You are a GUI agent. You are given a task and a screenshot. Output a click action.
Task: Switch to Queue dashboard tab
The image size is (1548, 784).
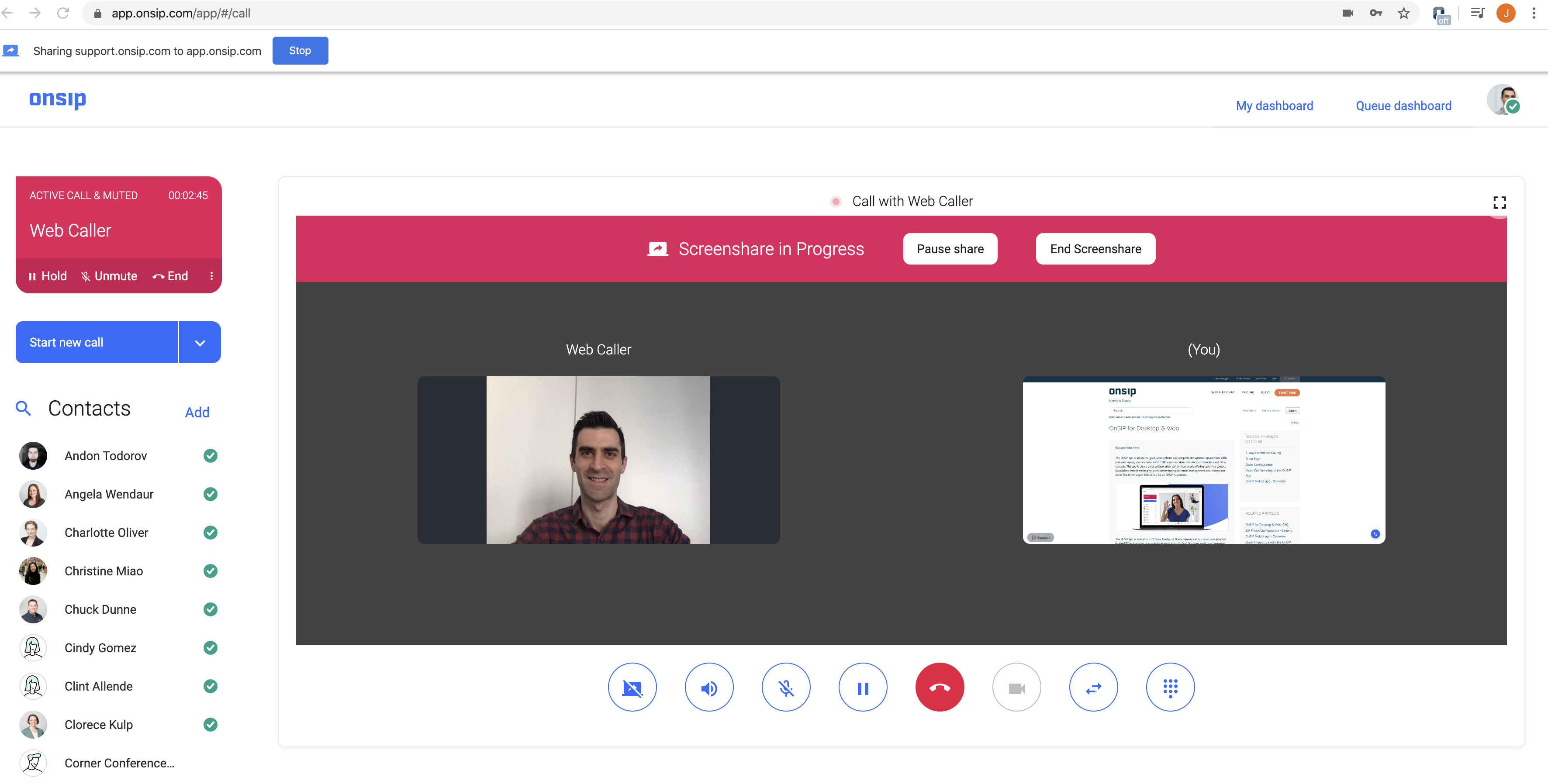point(1403,106)
